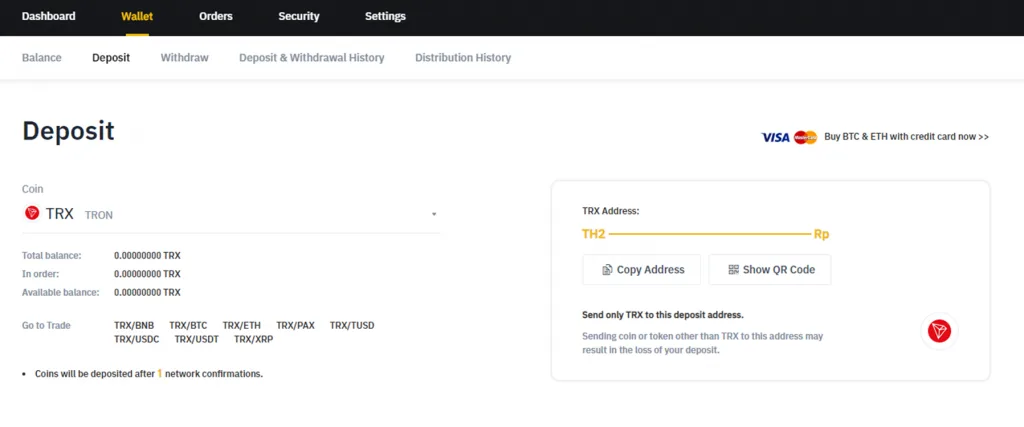1024x427 pixels.
Task: Open Settings in top navigation
Action: coord(385,16)
